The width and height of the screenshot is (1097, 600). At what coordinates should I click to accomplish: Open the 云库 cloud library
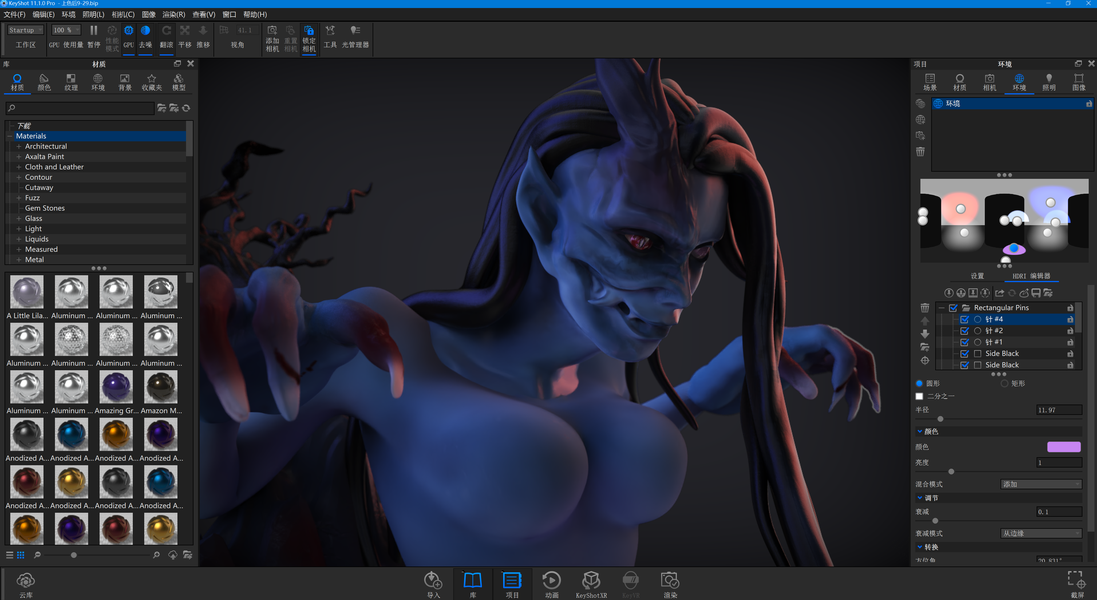tap(26, 584)
